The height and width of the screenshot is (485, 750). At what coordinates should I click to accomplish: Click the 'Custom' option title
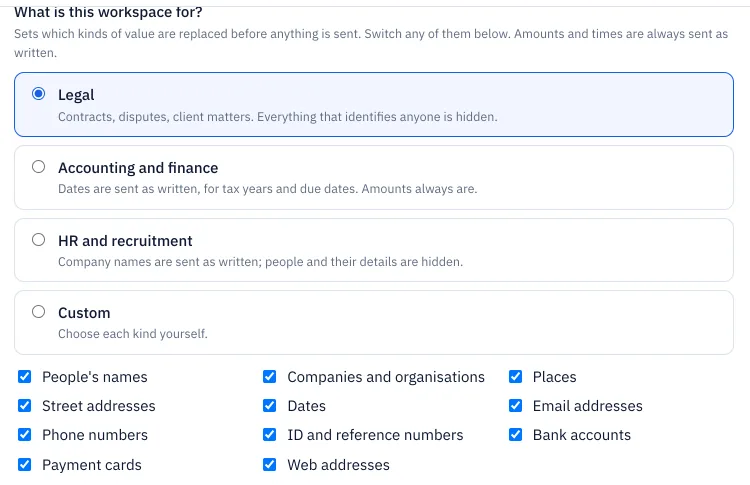coord(84,313)
